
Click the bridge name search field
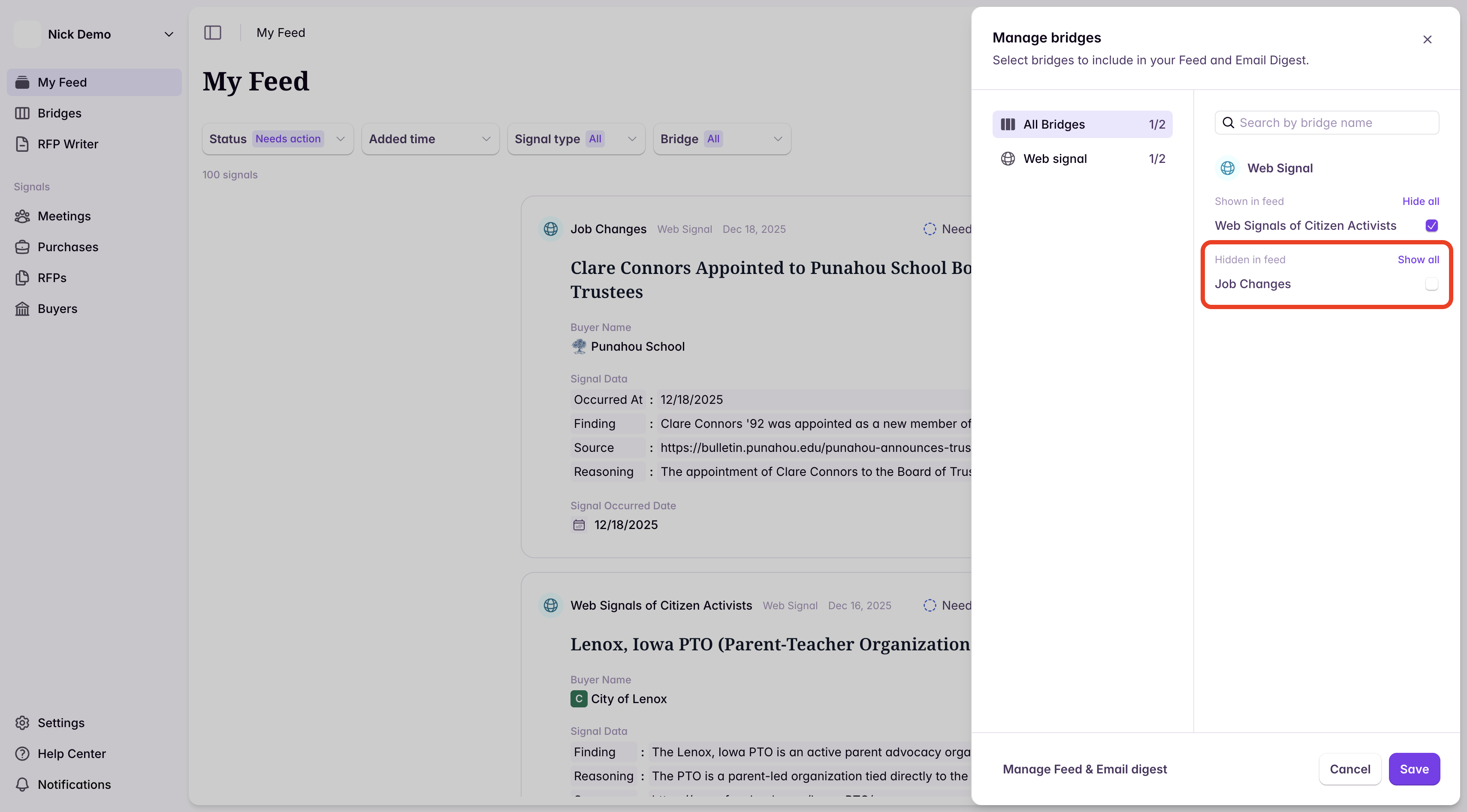click(x=1327, y=122)
